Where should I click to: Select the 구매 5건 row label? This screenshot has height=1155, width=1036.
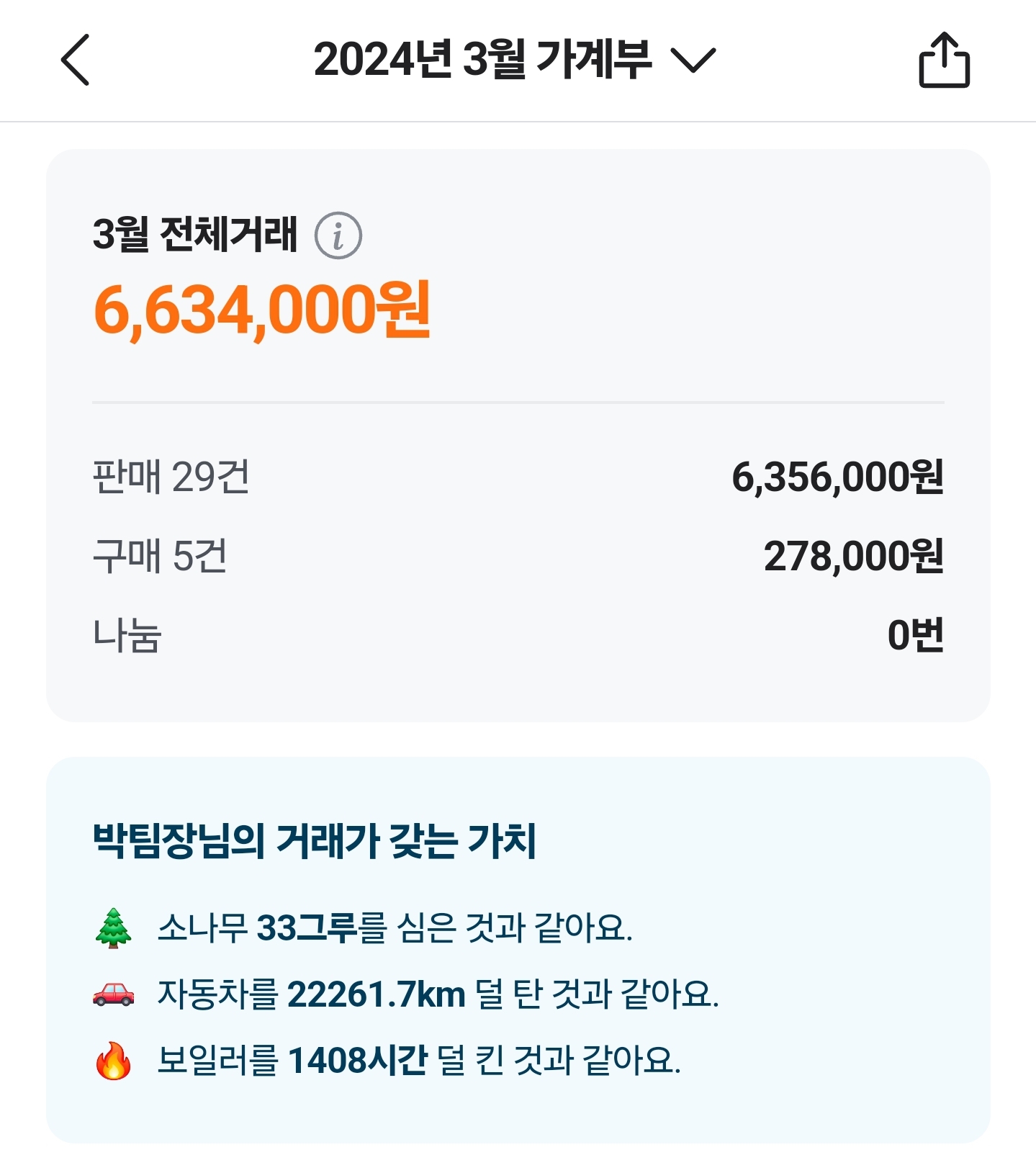coord(160,556)
